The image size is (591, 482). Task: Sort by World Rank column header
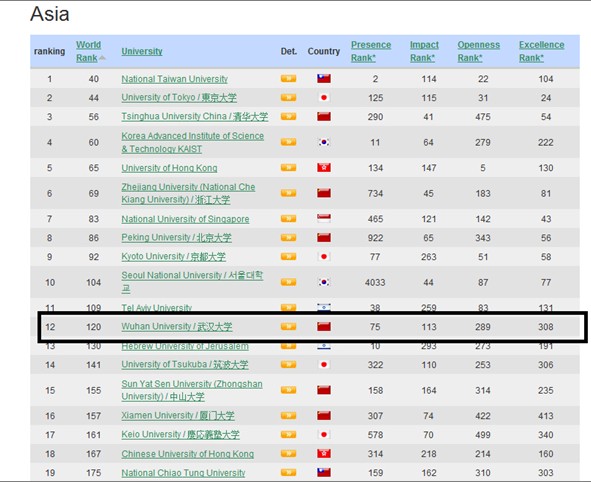click(88, 51)
